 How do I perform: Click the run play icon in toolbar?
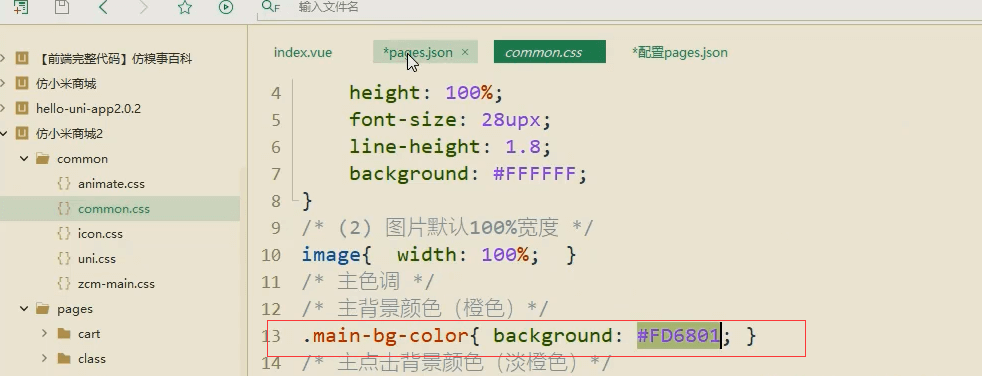click(226, 7)
